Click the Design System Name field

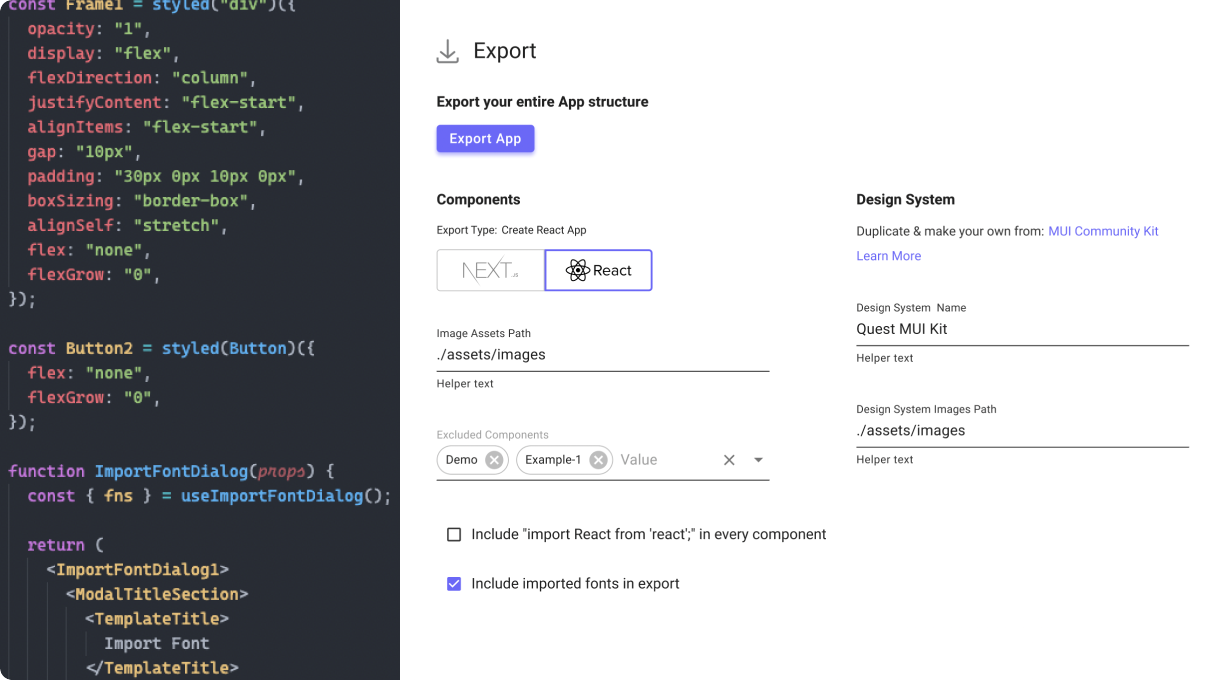tap(1021, 329)
